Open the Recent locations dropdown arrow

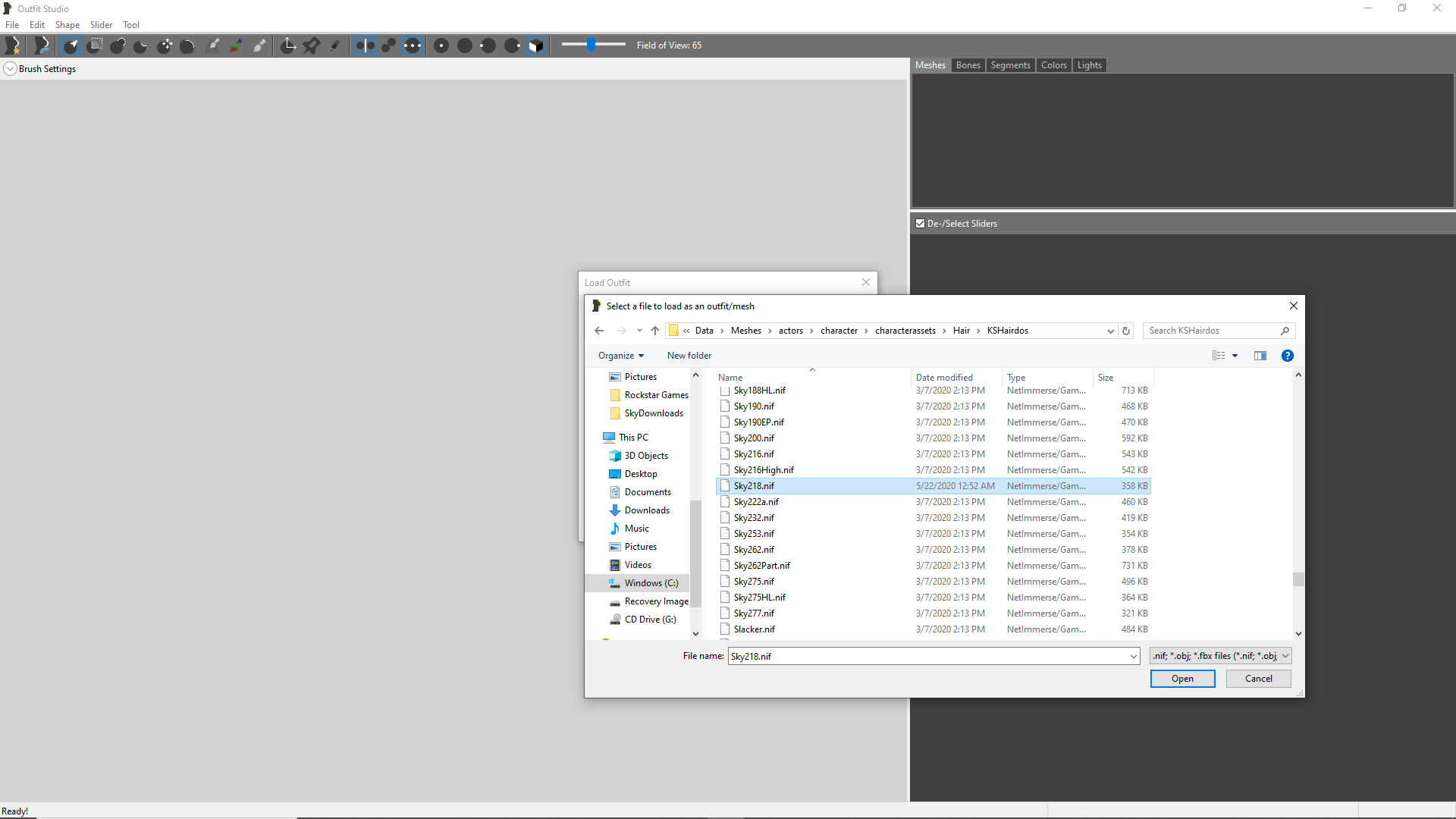click(x=639, y=331)
